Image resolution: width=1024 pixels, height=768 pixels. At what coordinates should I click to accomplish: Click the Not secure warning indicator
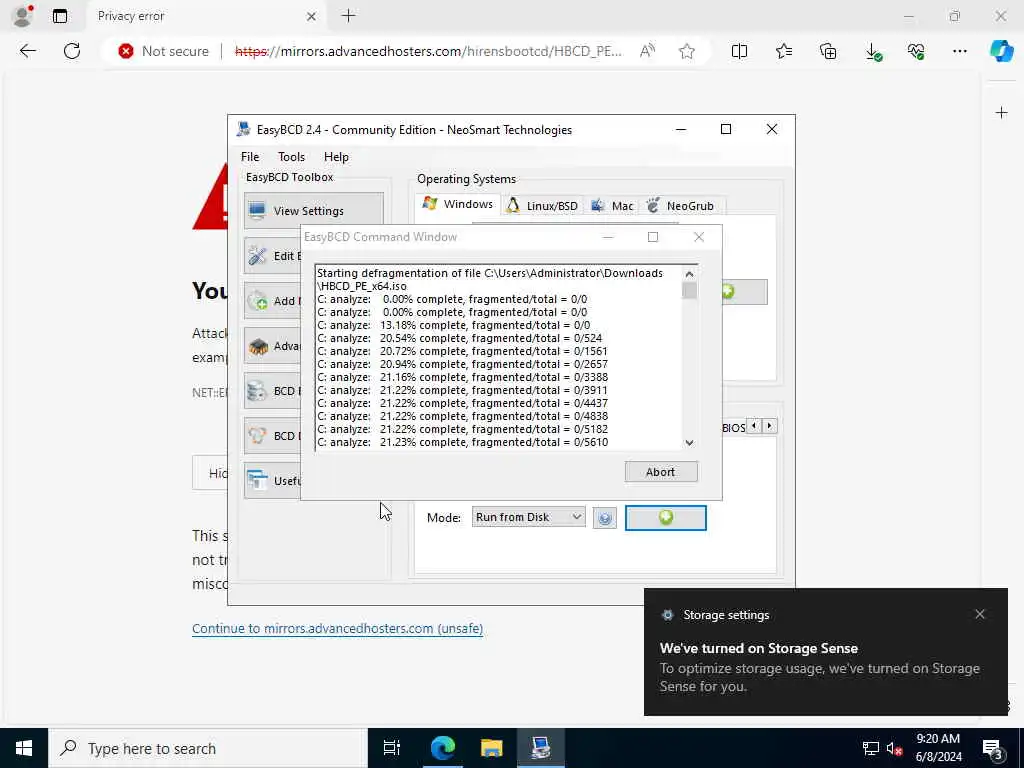163,51
